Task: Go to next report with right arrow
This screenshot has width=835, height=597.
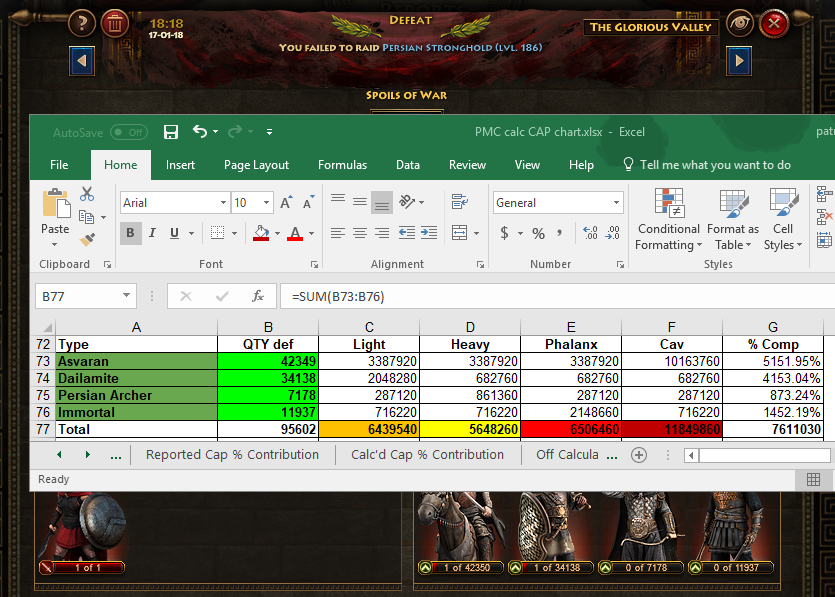Action: pyautogui.click(x=739, y=61)
